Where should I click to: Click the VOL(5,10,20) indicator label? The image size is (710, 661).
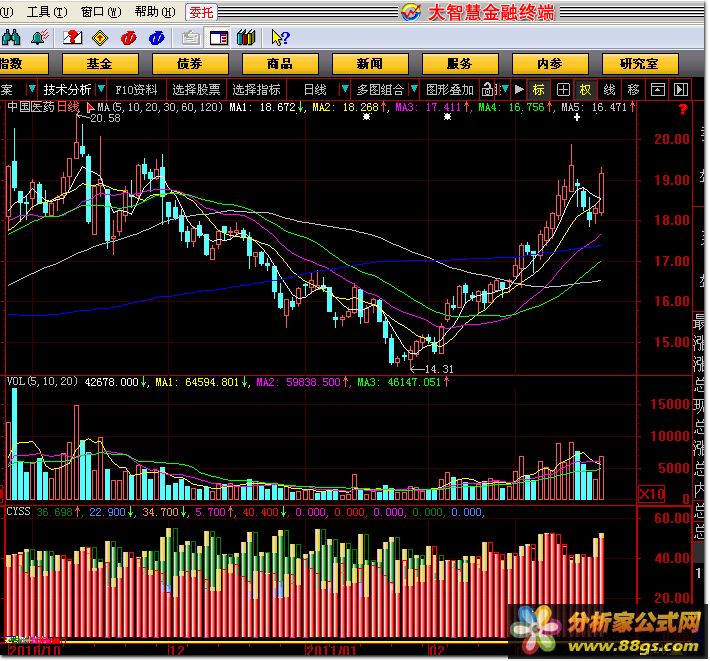(42, 381)
